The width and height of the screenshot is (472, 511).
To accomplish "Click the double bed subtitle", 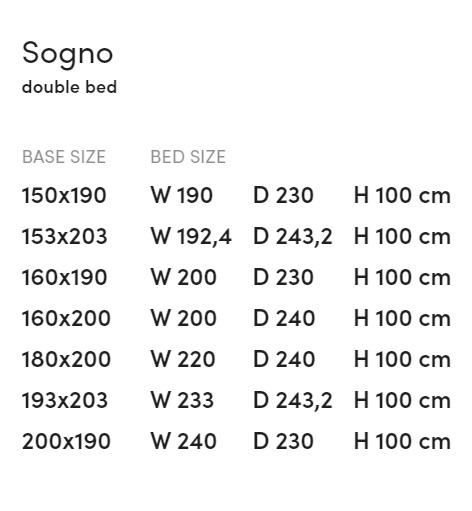I will [x=69, y=87].
